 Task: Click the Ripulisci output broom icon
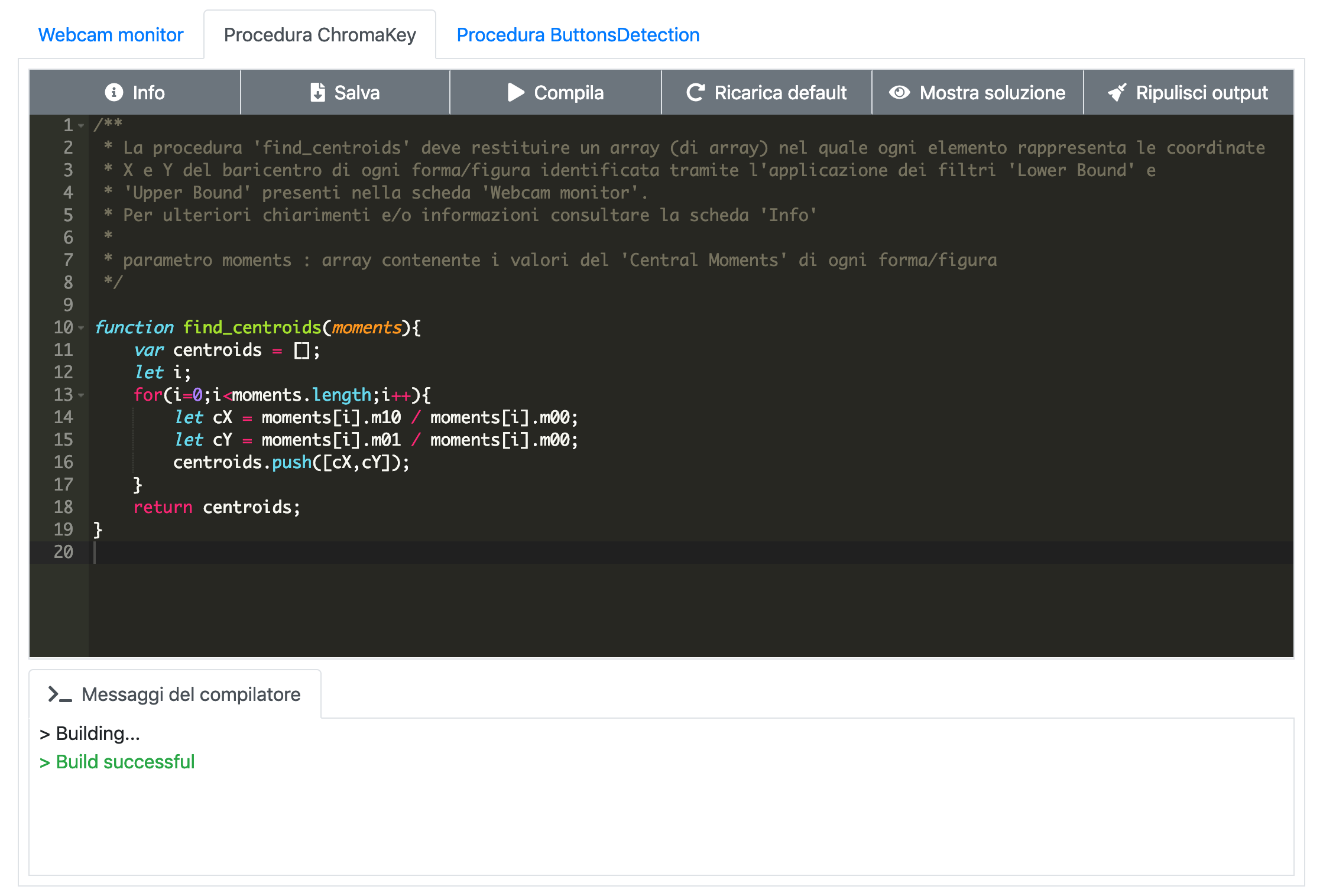[1117, 92]
